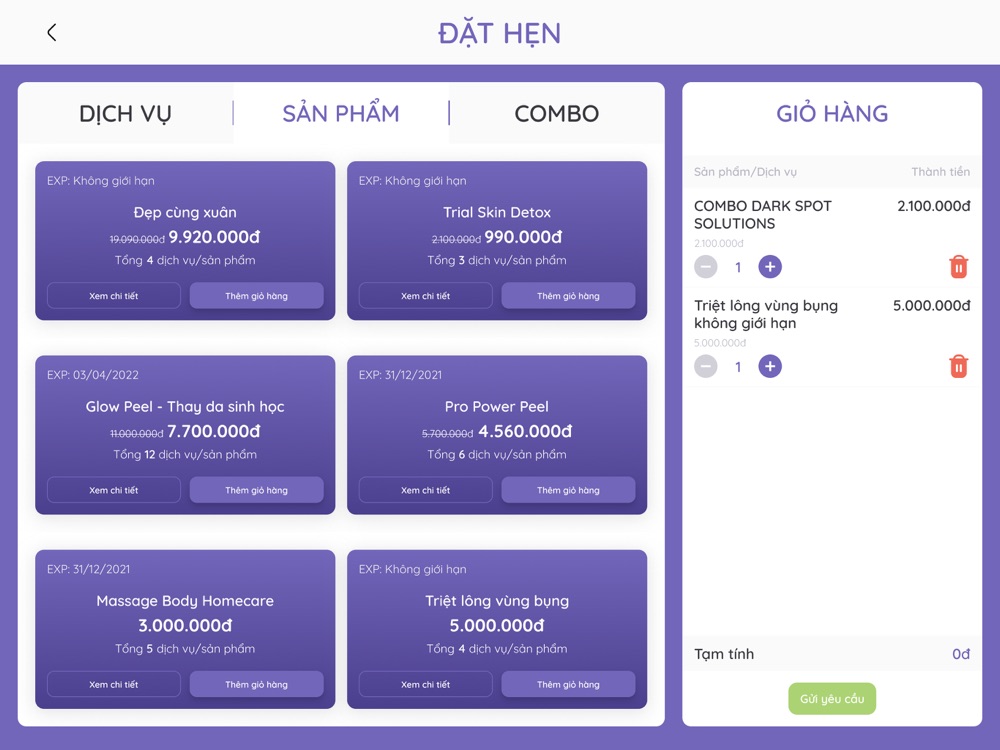Decrease COMBO DARK SPOT SOLUTIONS quantity

click(705, 267)
